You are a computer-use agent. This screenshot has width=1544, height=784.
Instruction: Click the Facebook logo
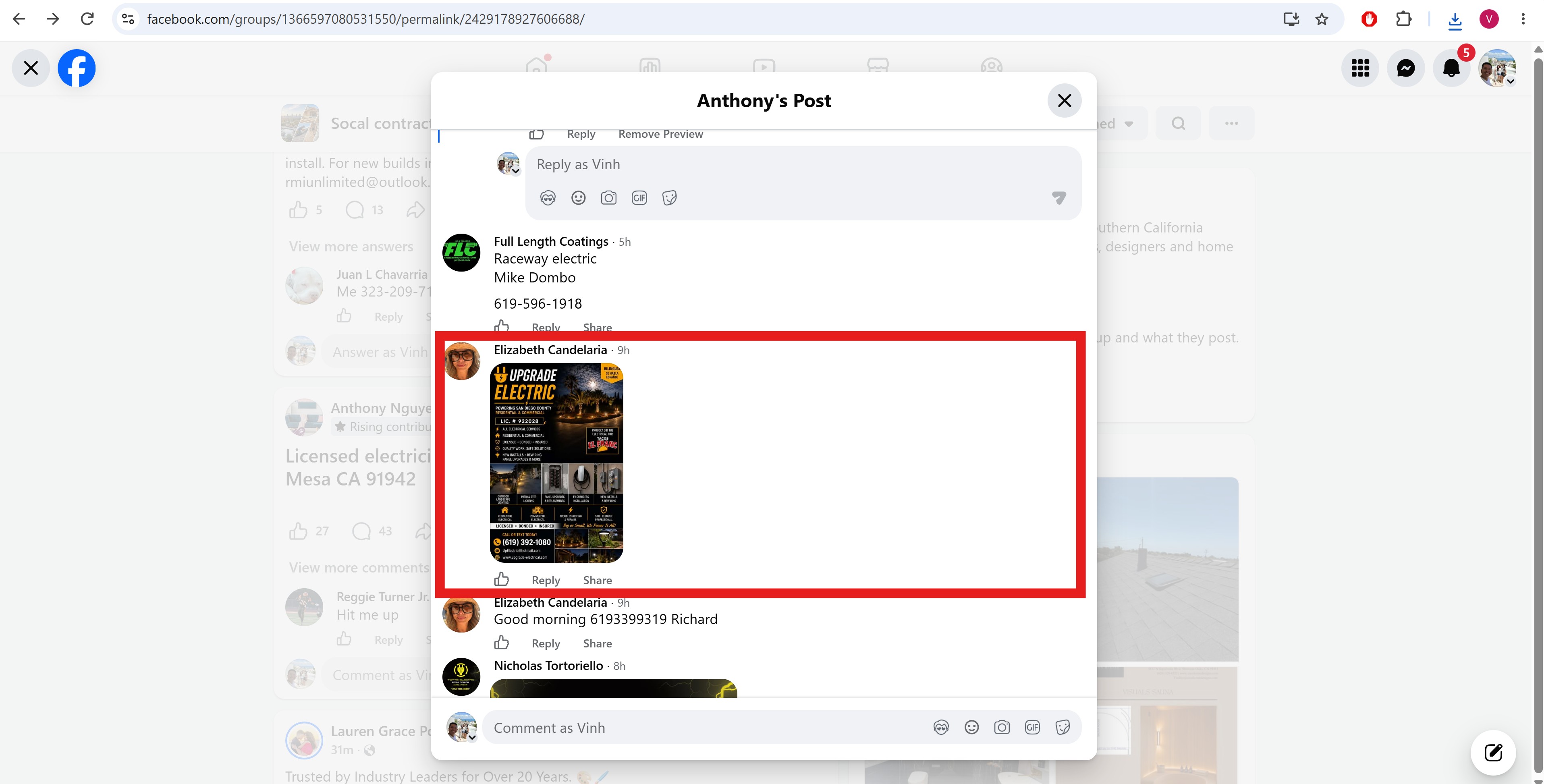[77, 68]
